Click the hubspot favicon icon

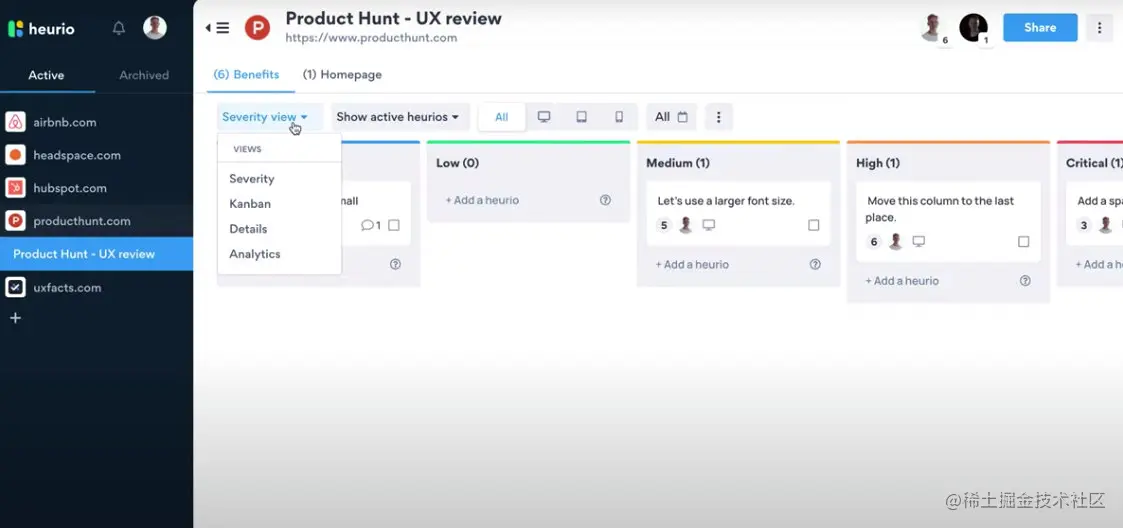tap(15, 188)
